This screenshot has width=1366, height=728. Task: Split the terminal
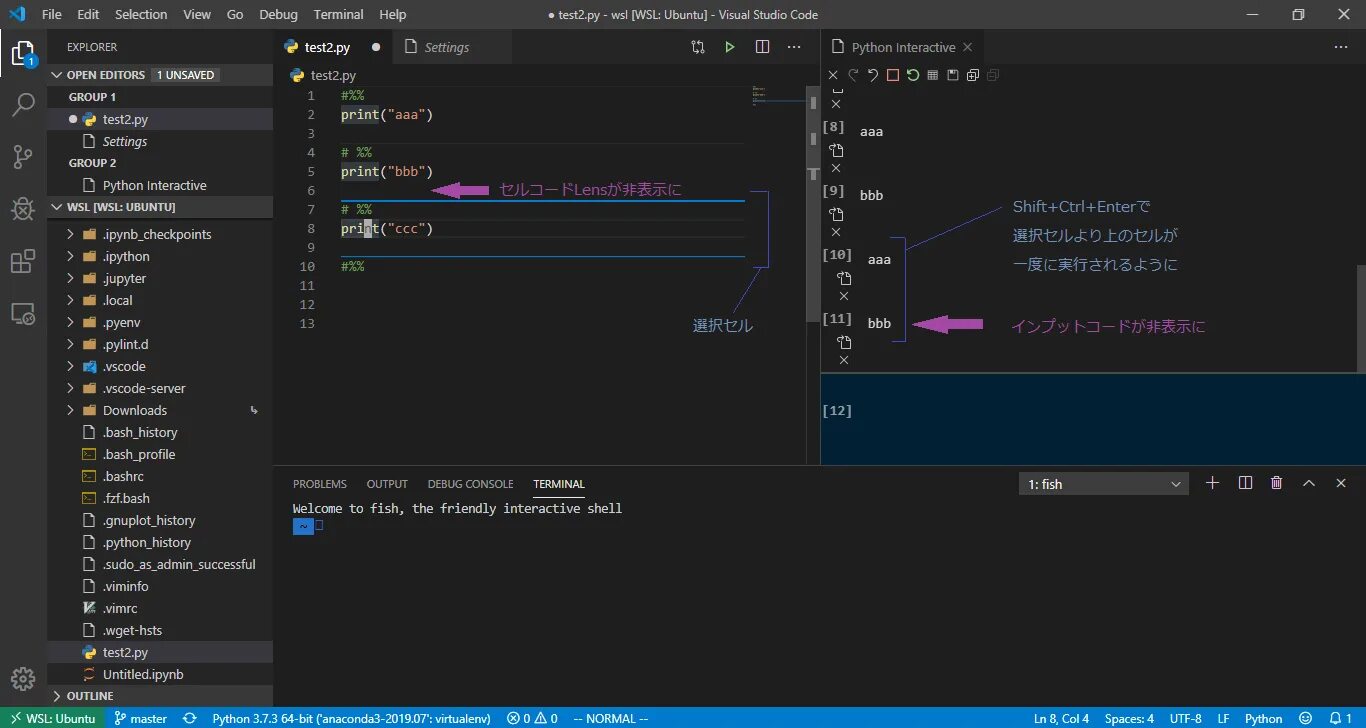(x=1245, y=483)
